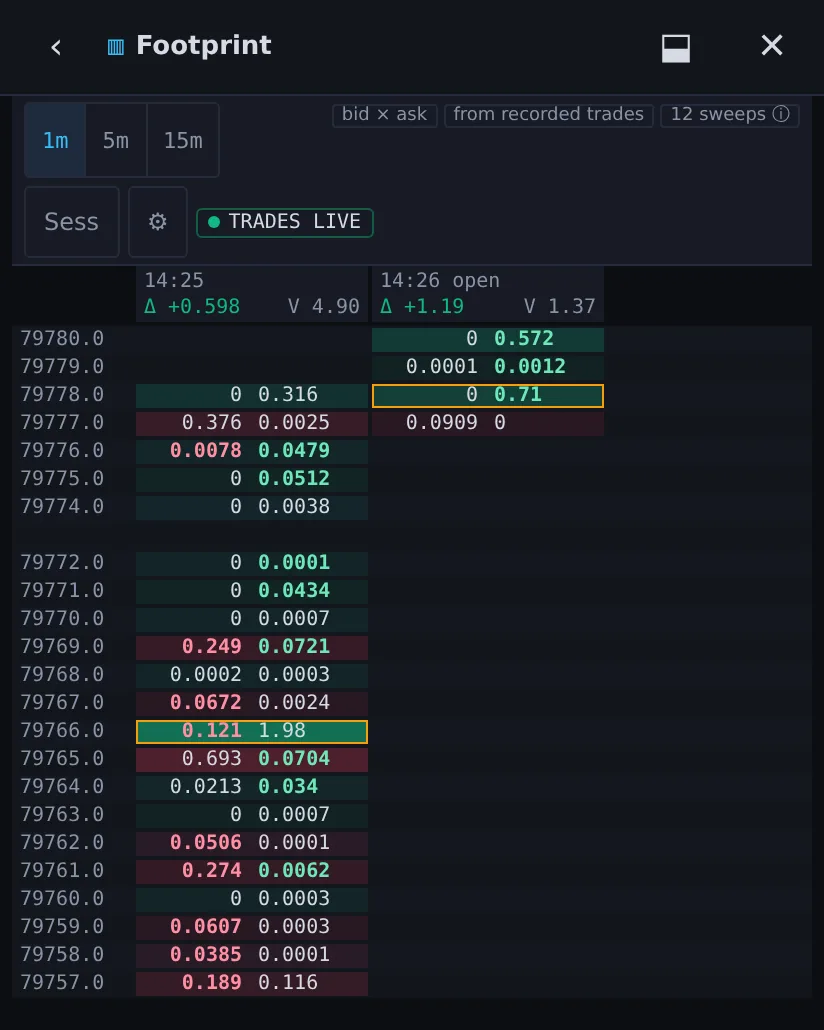Click the 0 × 0.0434 cell

tap(252, 591)
